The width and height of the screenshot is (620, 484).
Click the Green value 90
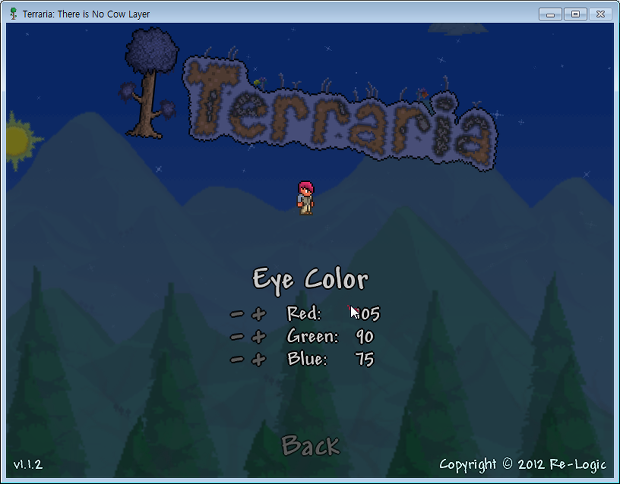[365, 337]
